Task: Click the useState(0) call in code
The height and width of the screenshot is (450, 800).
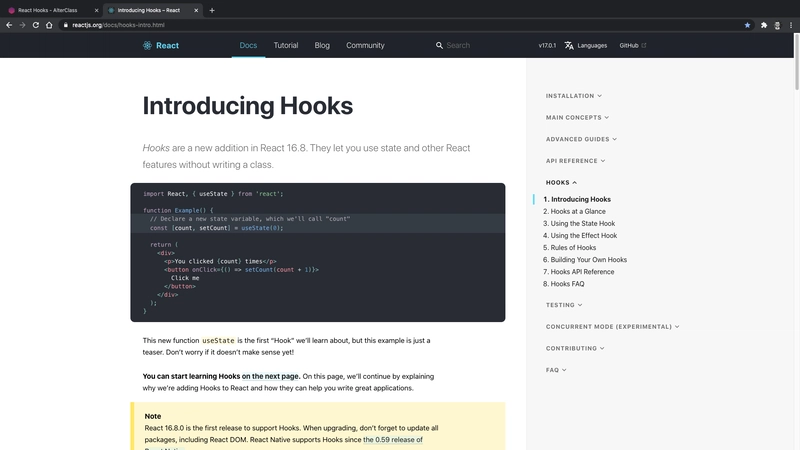Action: pos(260,228)
